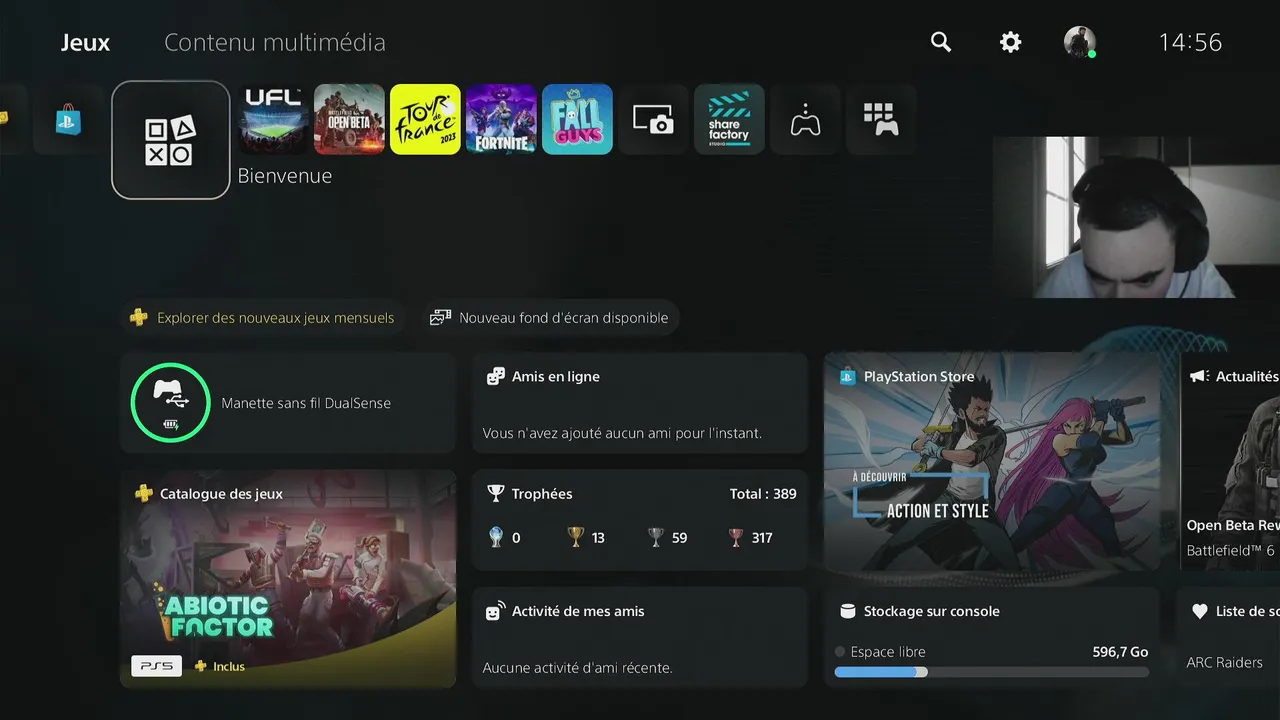
Task: Open the search magnifier icon
Action: pos(941,42)
